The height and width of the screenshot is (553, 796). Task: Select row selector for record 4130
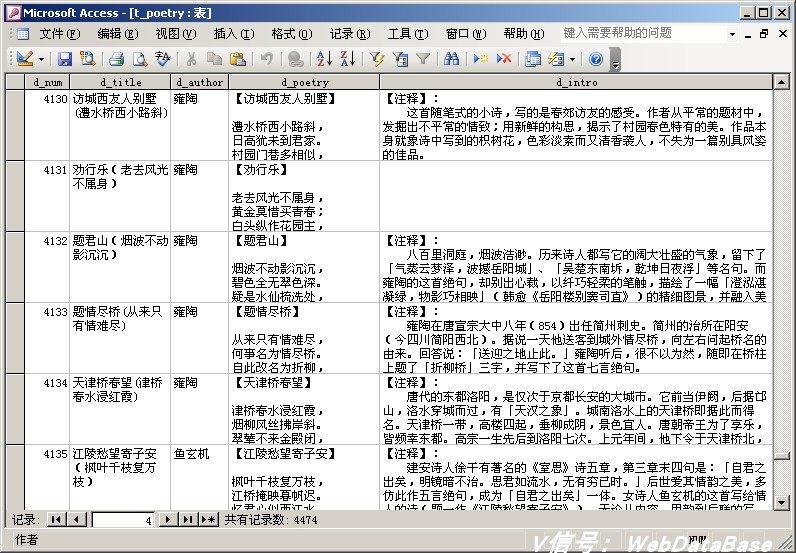coord(15,125)
